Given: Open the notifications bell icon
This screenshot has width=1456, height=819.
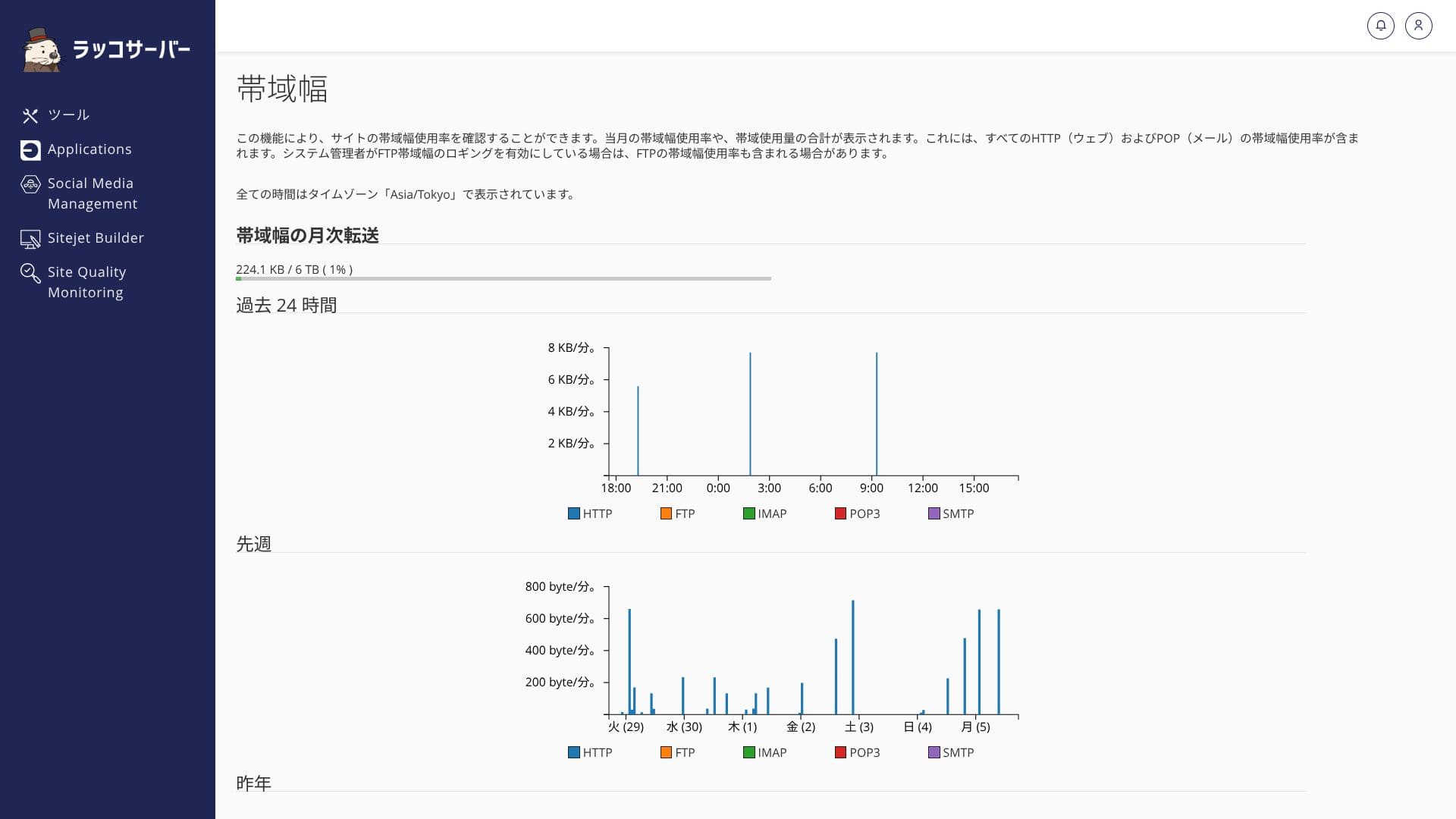Looking at the screenshot, I should pyautogui.click(x=1380, y=26).
